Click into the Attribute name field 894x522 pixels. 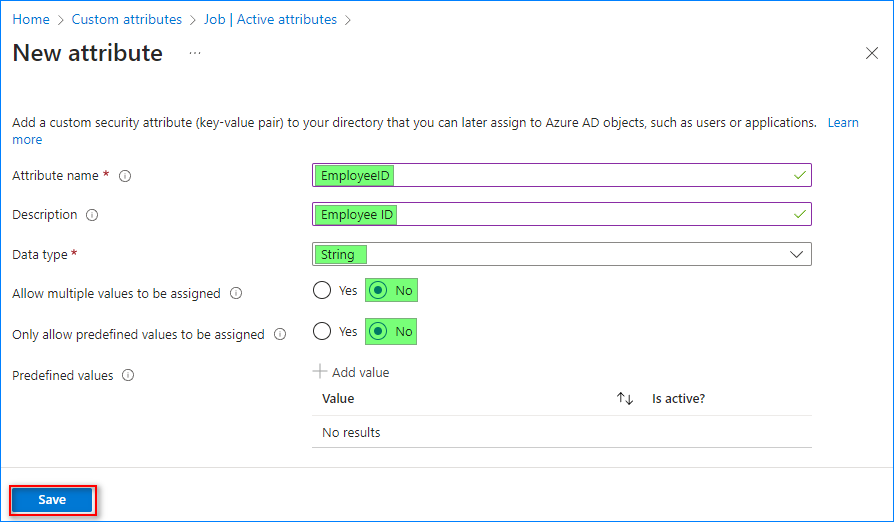point(562,176)
